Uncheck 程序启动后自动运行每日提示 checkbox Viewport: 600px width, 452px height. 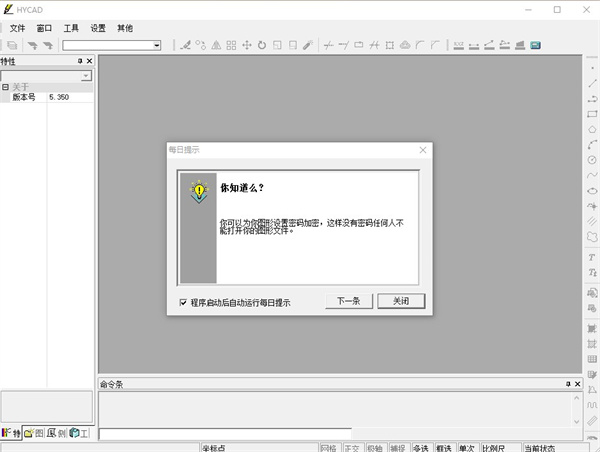click(x=183, y=303)
